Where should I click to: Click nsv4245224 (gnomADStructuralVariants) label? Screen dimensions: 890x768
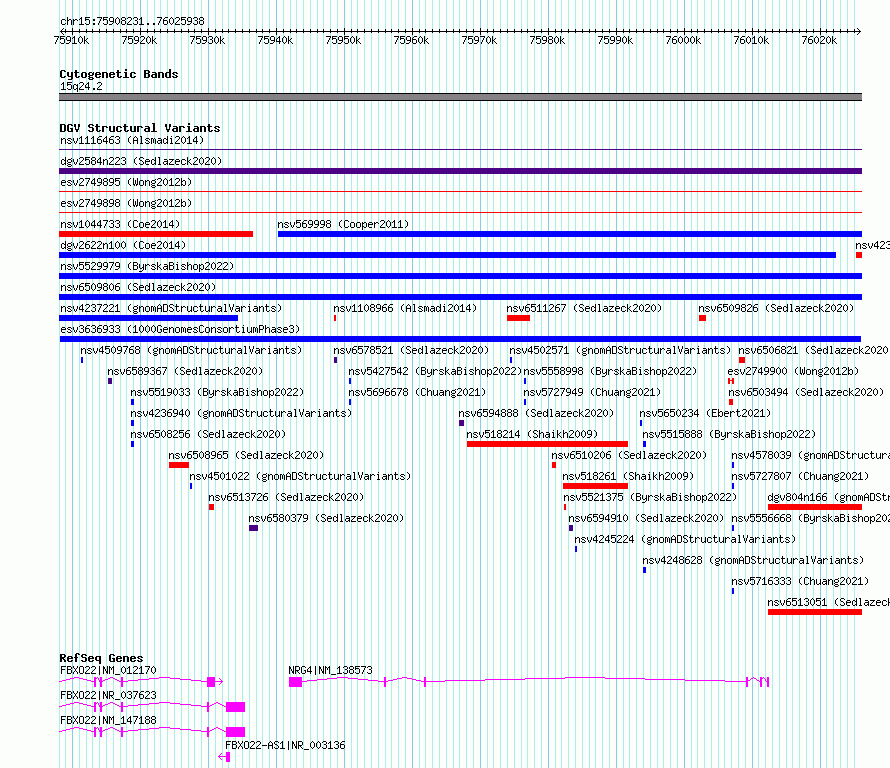click(x=686, y=539)
